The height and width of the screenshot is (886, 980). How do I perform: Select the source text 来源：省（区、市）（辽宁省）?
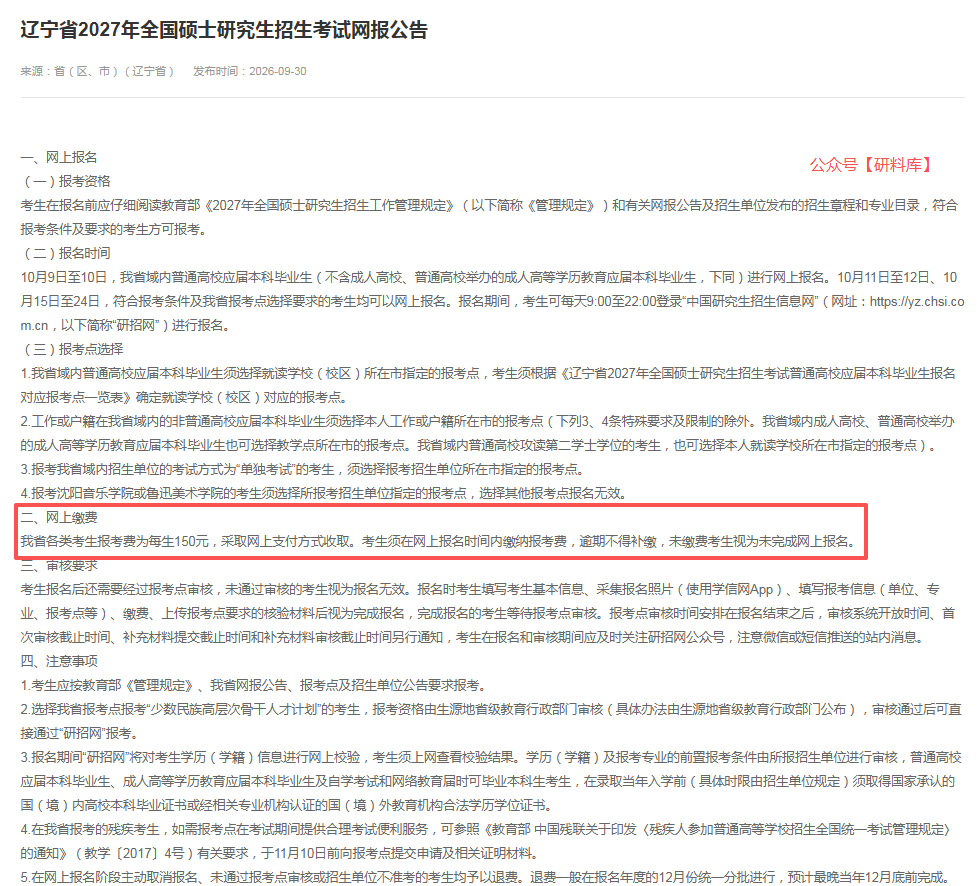[98, 71]
